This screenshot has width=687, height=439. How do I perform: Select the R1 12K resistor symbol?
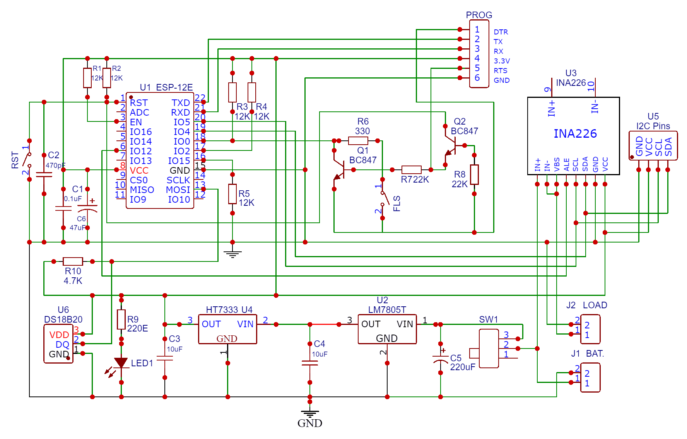(87, 78)
